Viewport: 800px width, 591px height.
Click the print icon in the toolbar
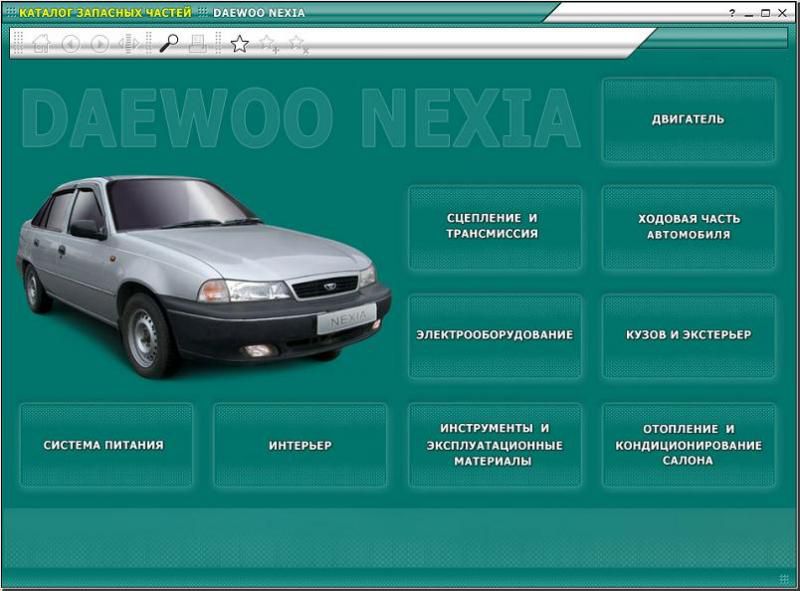tap(198, 44)
